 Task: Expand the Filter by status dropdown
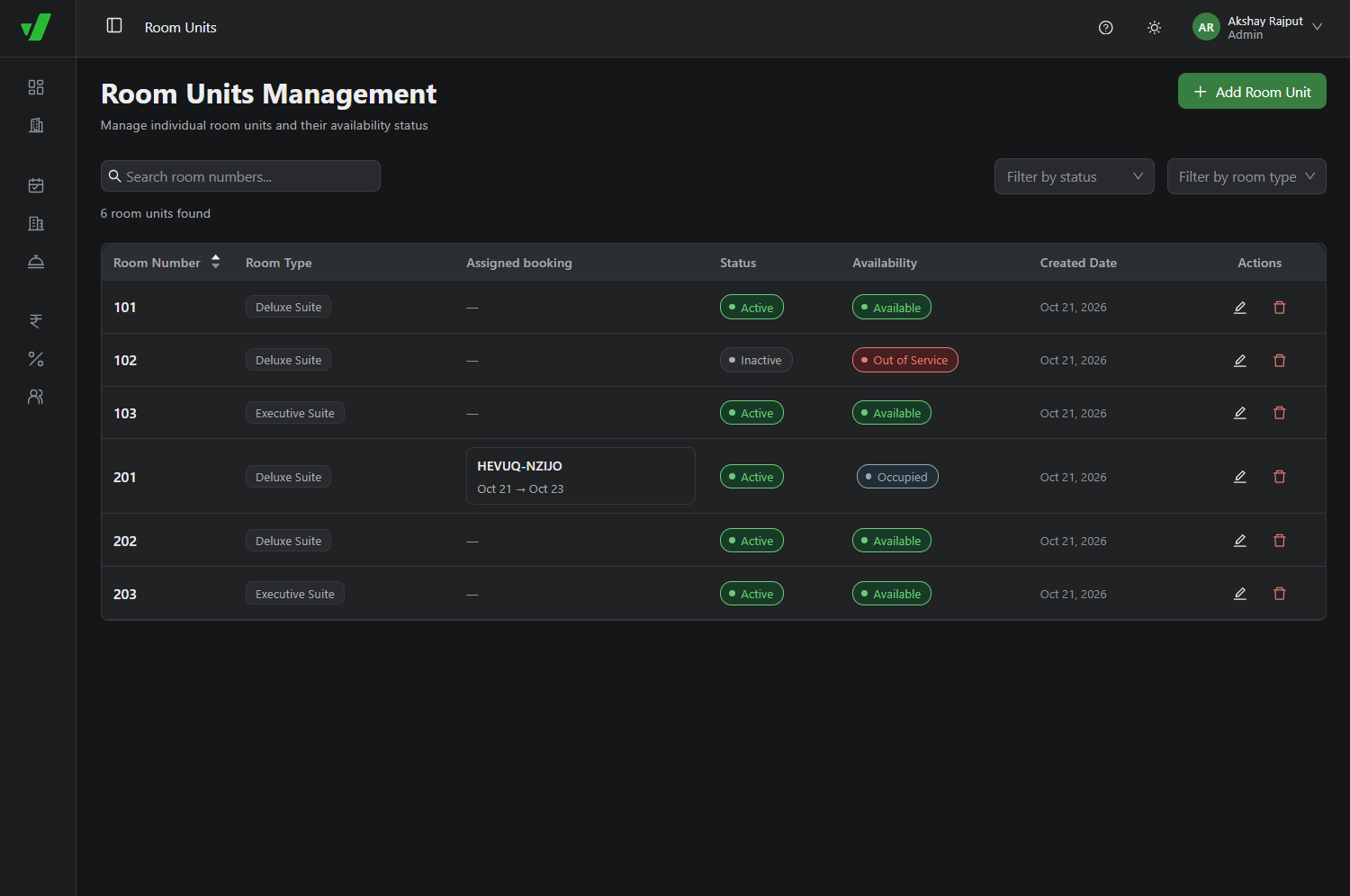coord(1075,176)
